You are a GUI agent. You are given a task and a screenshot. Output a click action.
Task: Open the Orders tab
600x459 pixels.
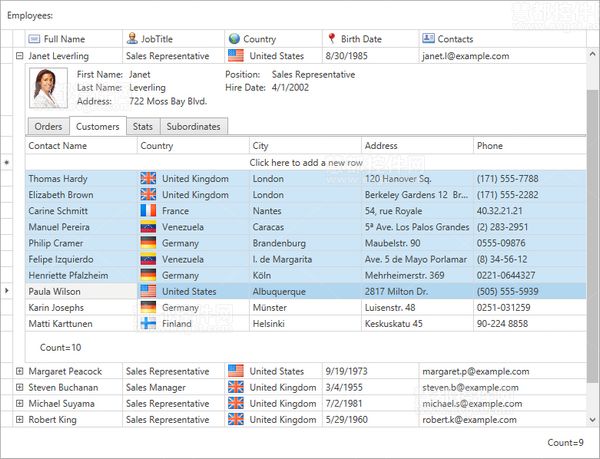(48, 127)
